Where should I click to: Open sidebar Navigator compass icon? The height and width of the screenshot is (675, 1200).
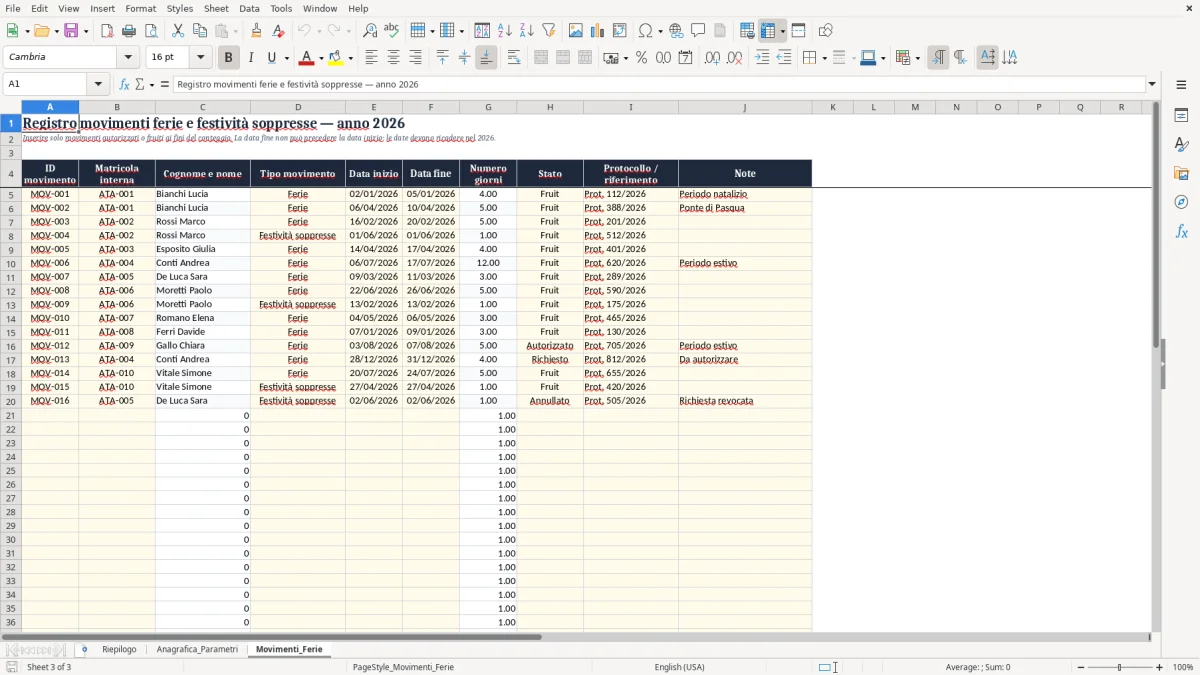pos(1181,202)
